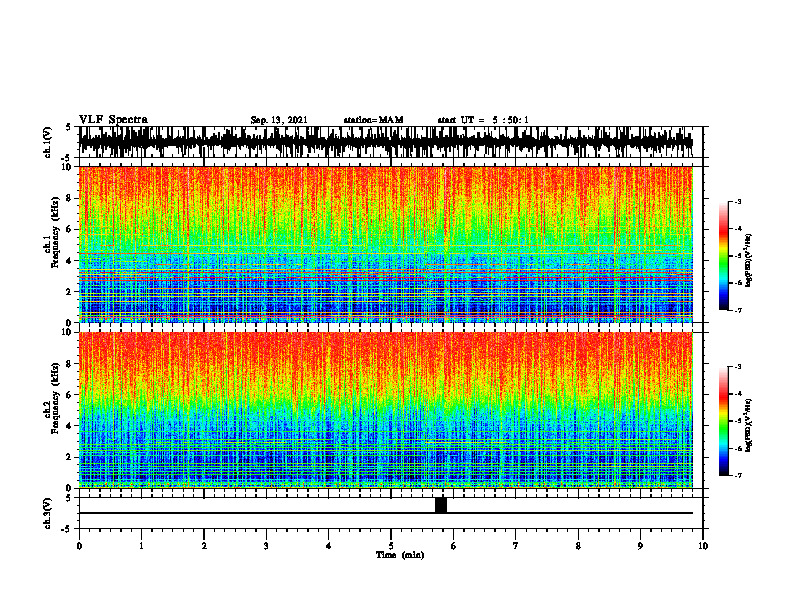Viewport: 792px width, 612px height.
Task: Click the "Time (min)" axis label
Action: (400, 555)
